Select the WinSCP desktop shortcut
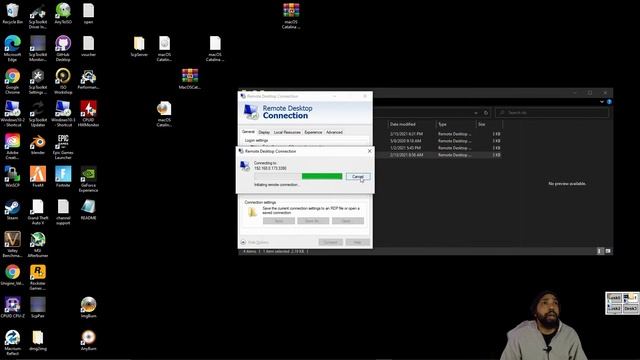This screenshot has width=640, height=360. (13, 177)
